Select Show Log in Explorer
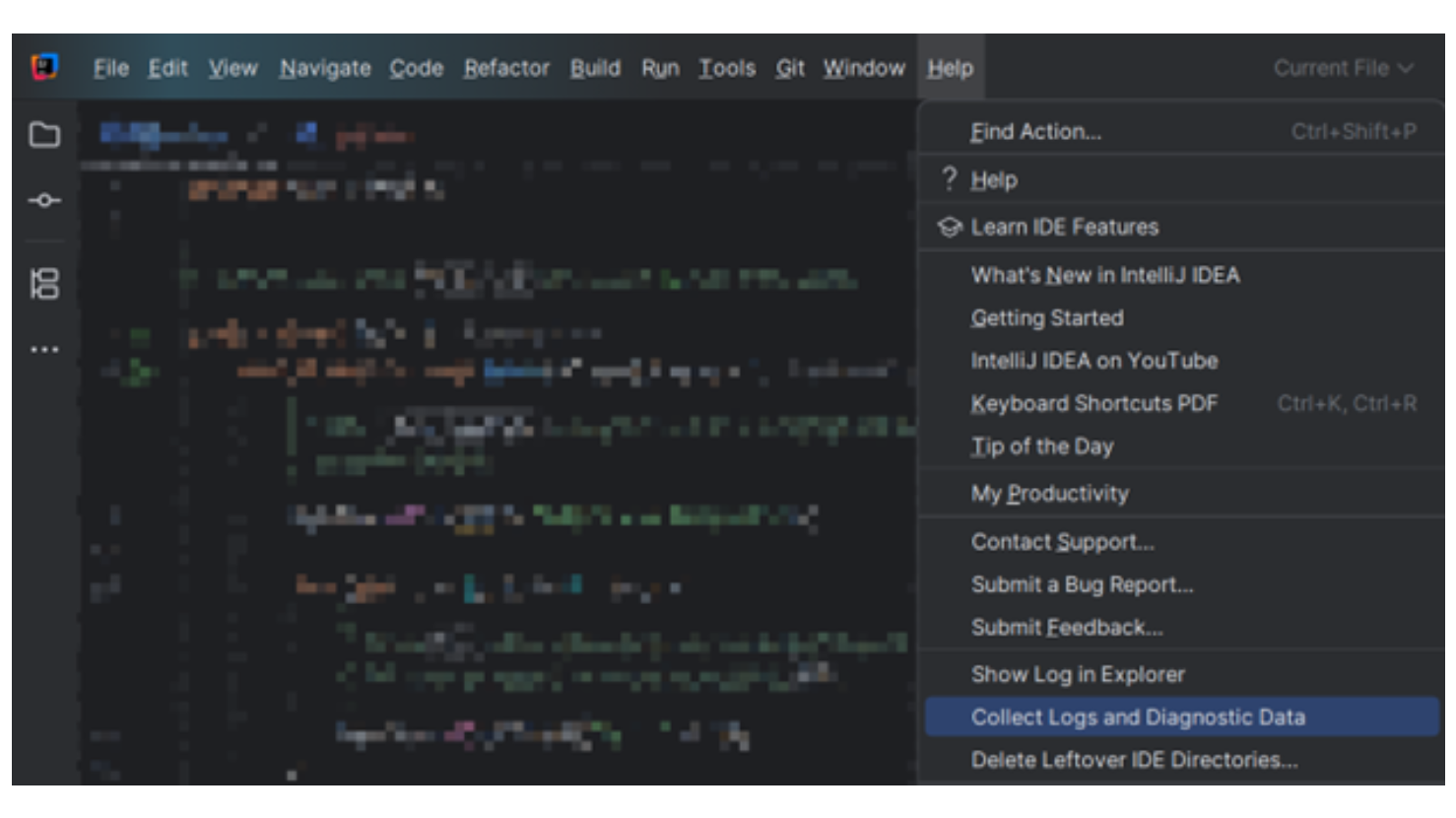 [x=1078, y=675]
